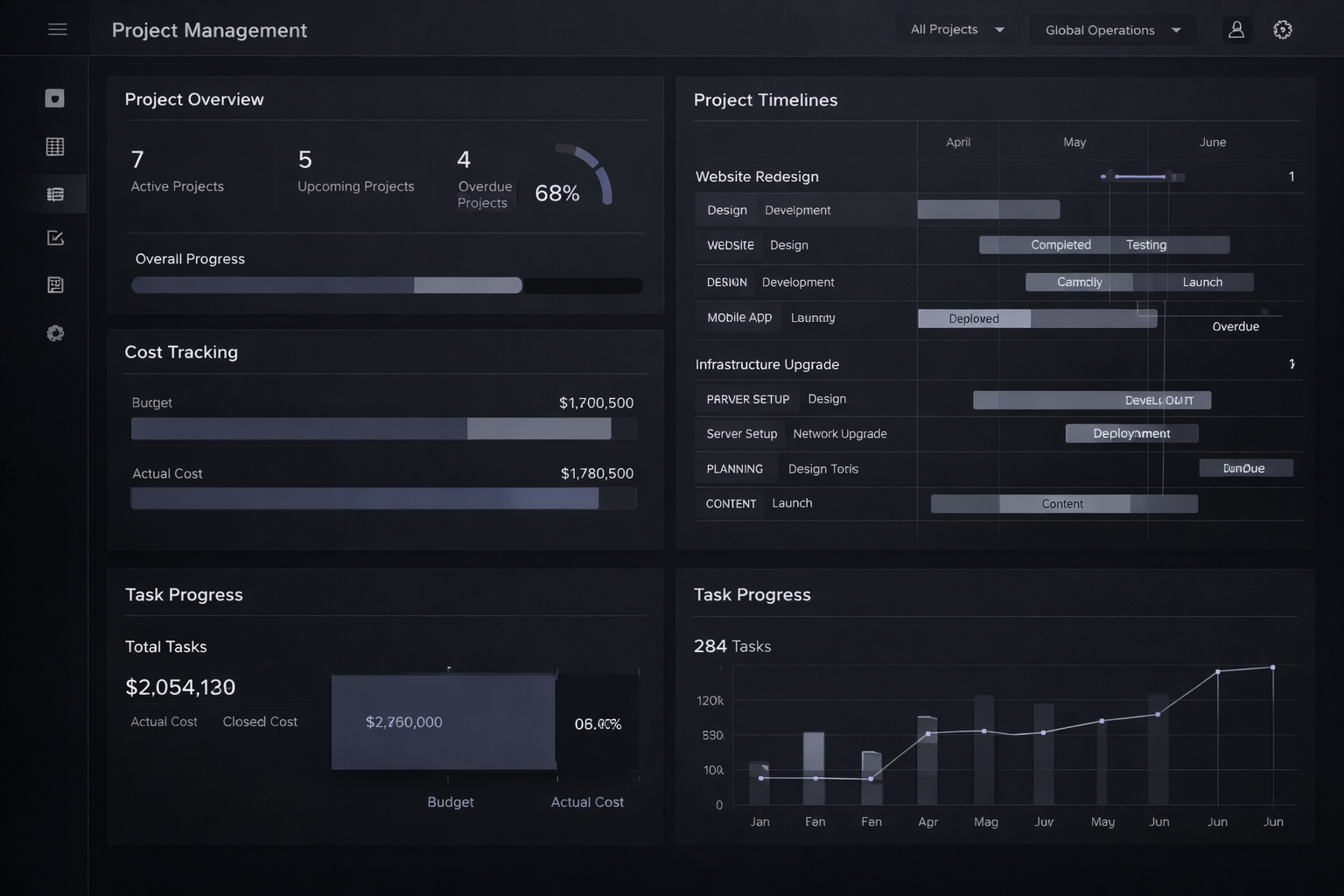
Task: Click the shield icon in the sidebar
Action: pyautogui.click(x=55, y=99)
